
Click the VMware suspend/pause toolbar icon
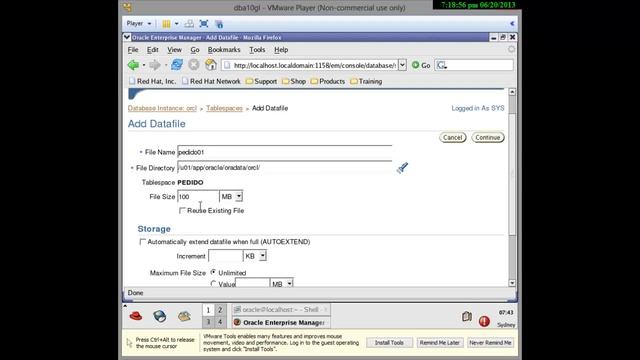[x=166, y=24]
